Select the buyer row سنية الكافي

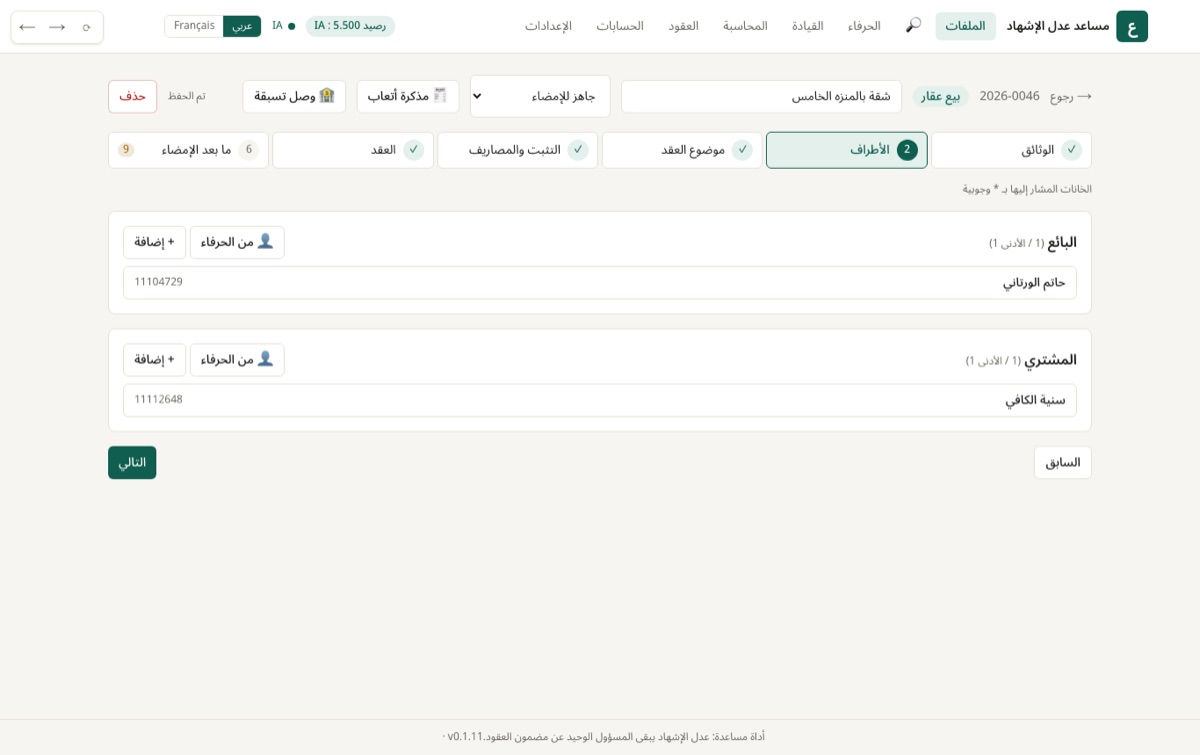click(x=600, y=400)
